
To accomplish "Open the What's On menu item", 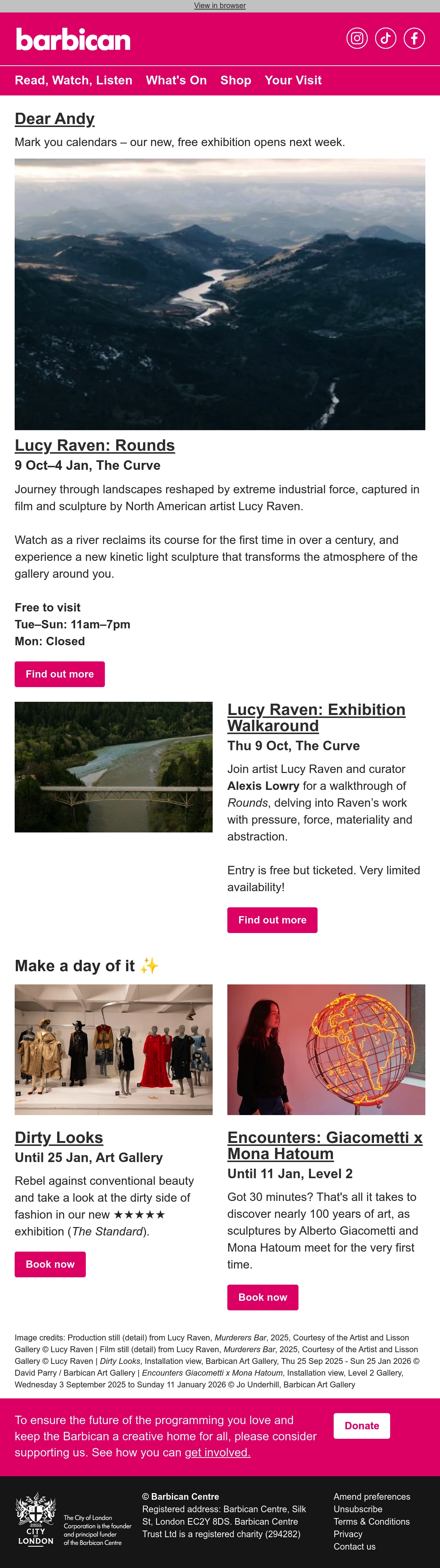I will pos(176,80).
